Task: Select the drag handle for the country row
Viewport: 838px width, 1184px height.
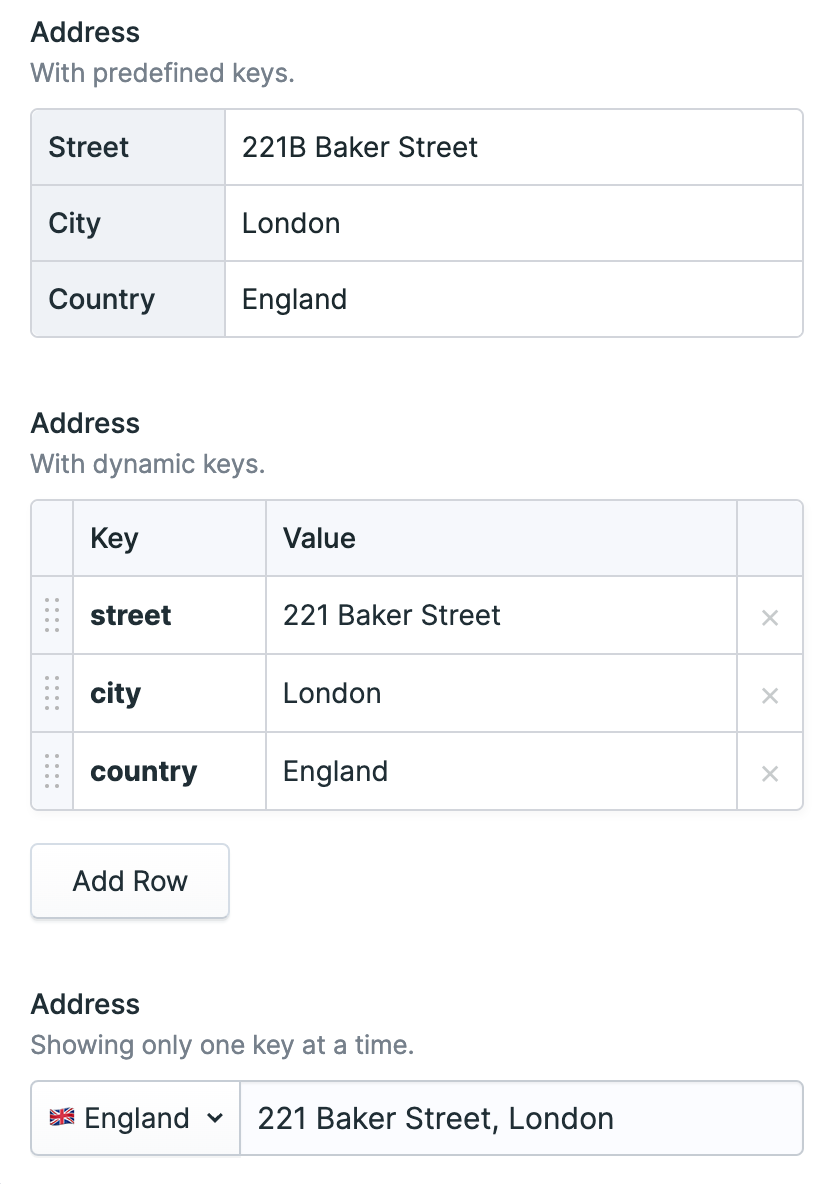Action: click(52, 772)
